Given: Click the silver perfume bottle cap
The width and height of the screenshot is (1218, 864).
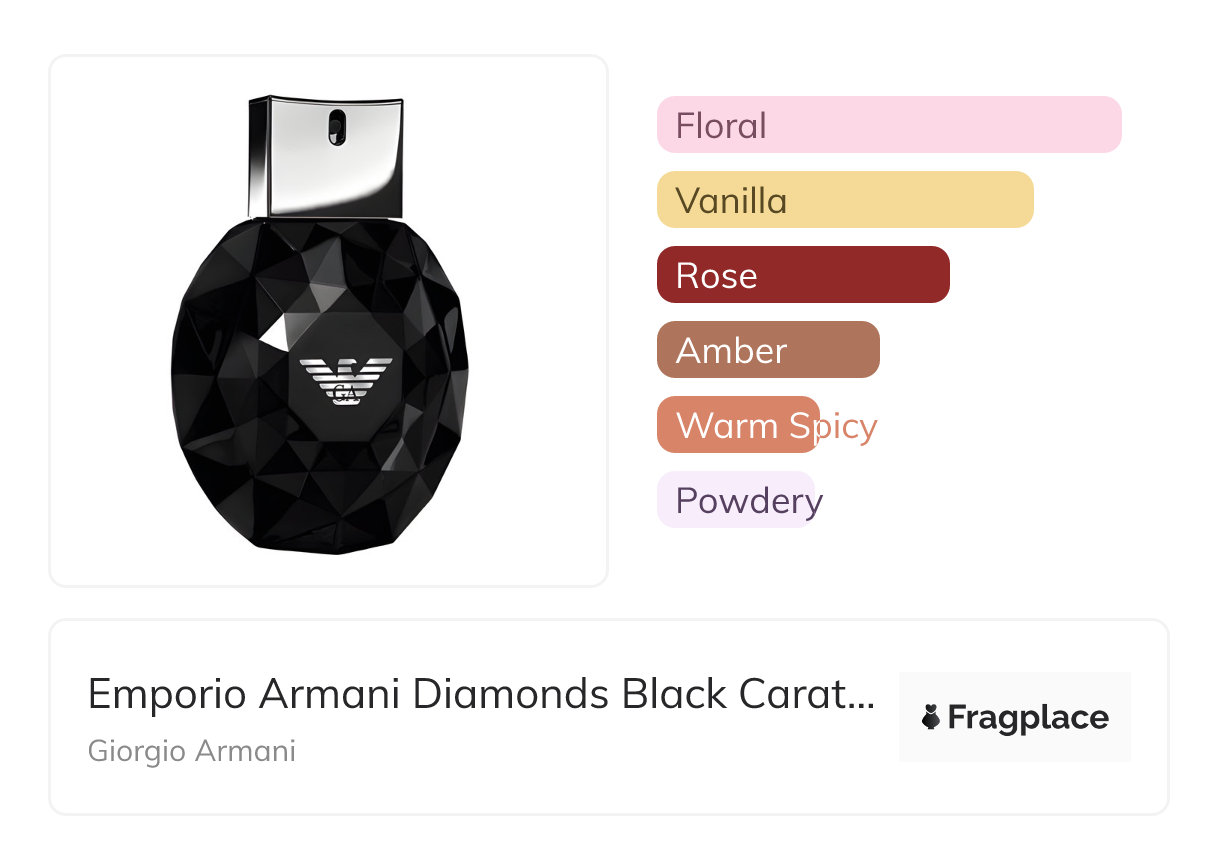Looking at the screenshot, I should coord(326,156).
